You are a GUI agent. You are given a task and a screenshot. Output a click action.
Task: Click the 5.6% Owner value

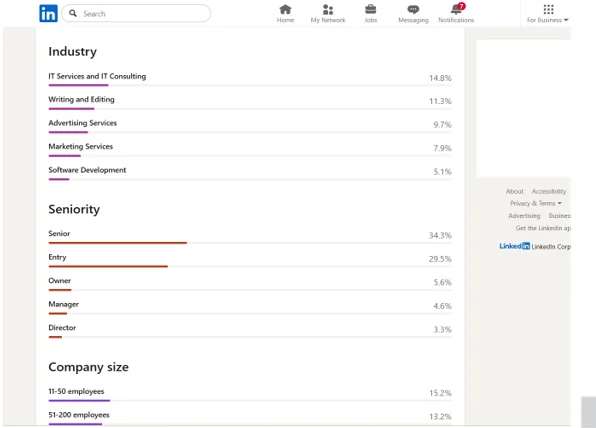[442, 282]
